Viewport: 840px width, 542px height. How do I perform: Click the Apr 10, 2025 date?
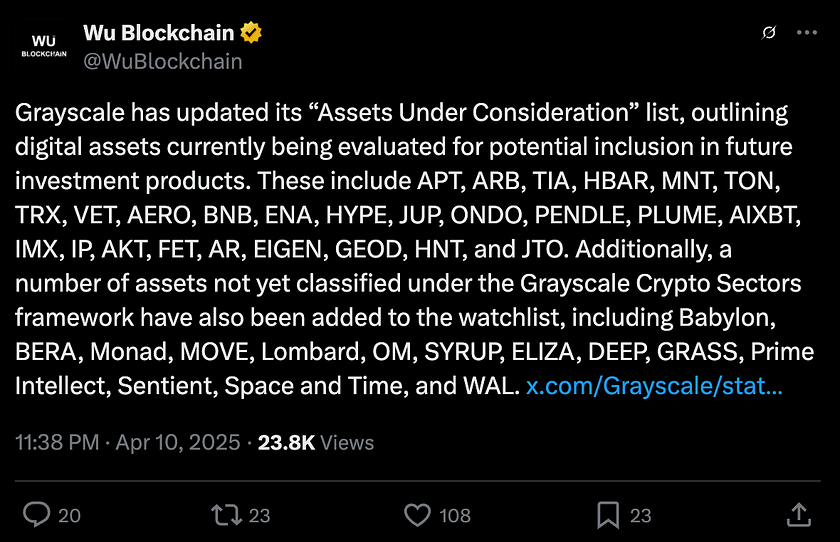pos(178,442)
